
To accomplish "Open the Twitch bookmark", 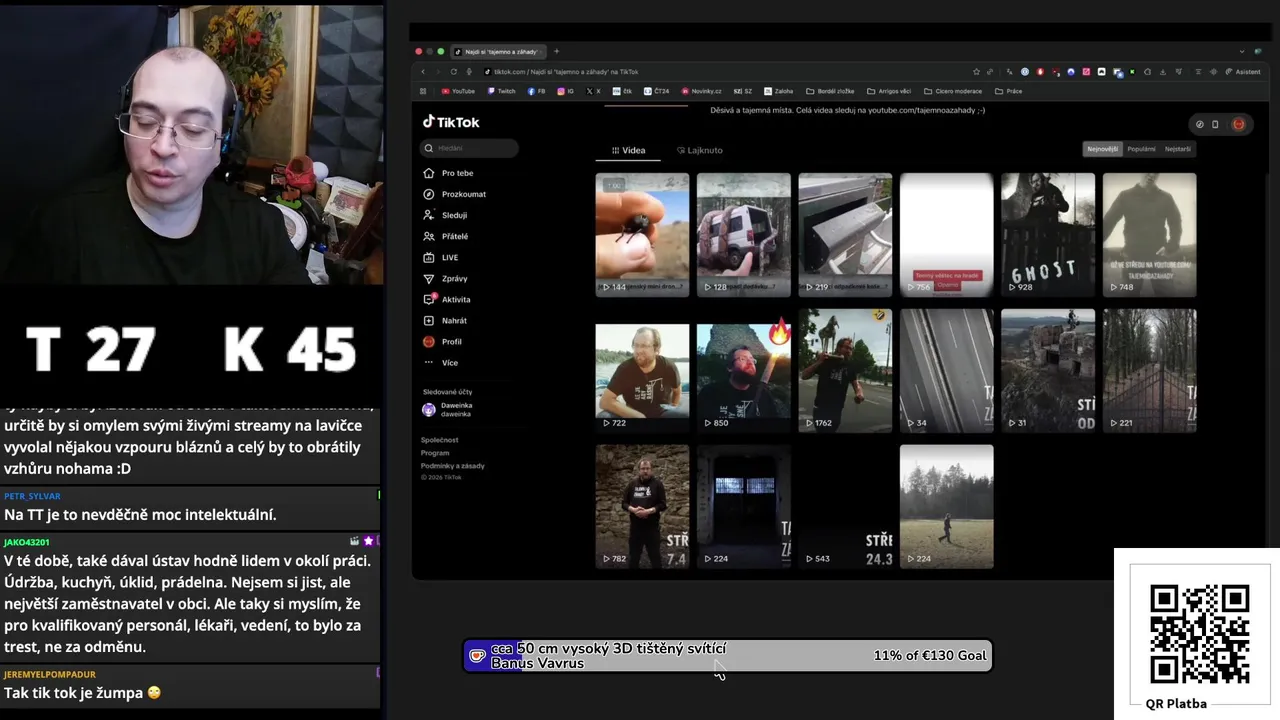I will click(x=502, y=91).
